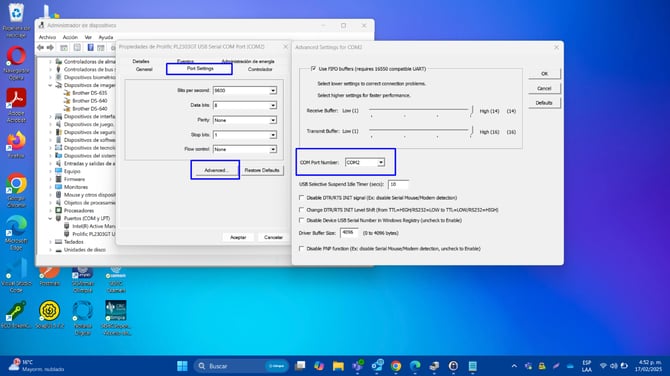
Task: Open the Parity dropdown
Action: (273, 120)
